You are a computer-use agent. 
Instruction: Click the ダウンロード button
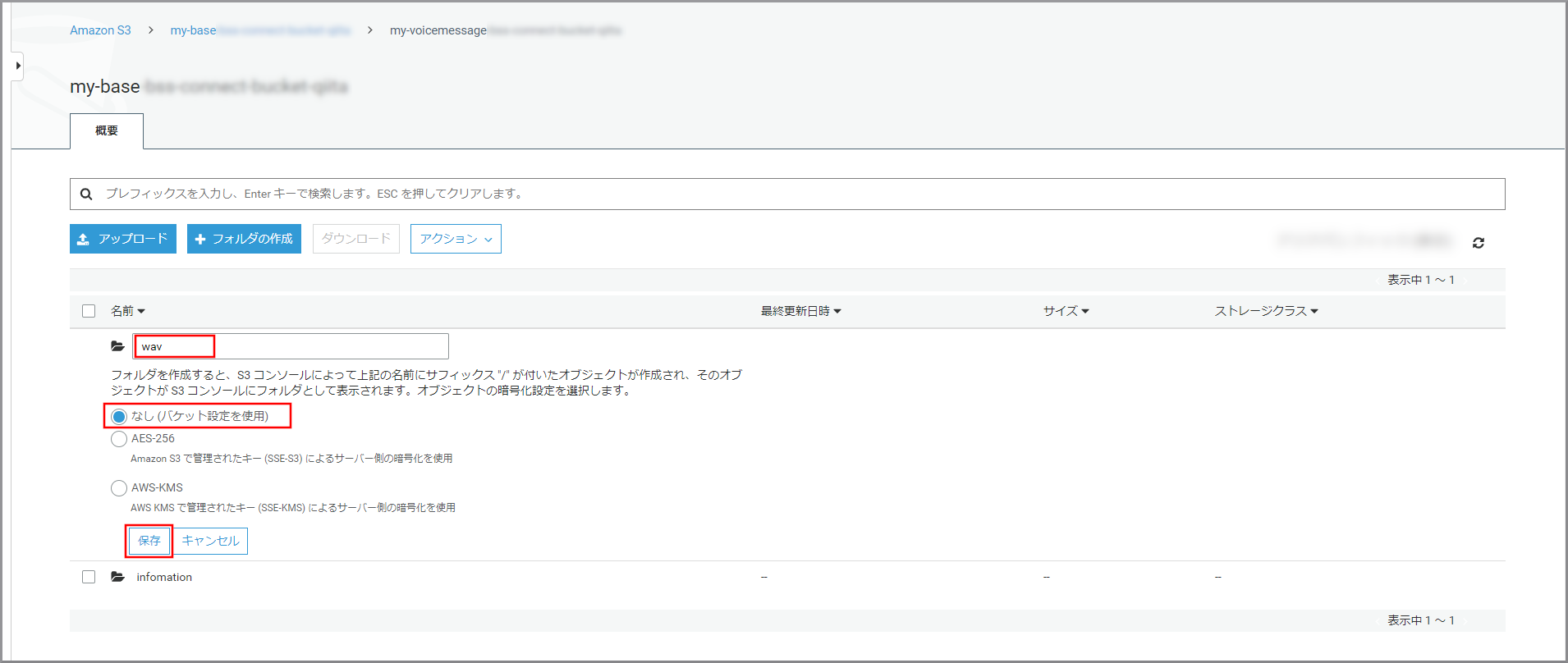tap(356, 239)
